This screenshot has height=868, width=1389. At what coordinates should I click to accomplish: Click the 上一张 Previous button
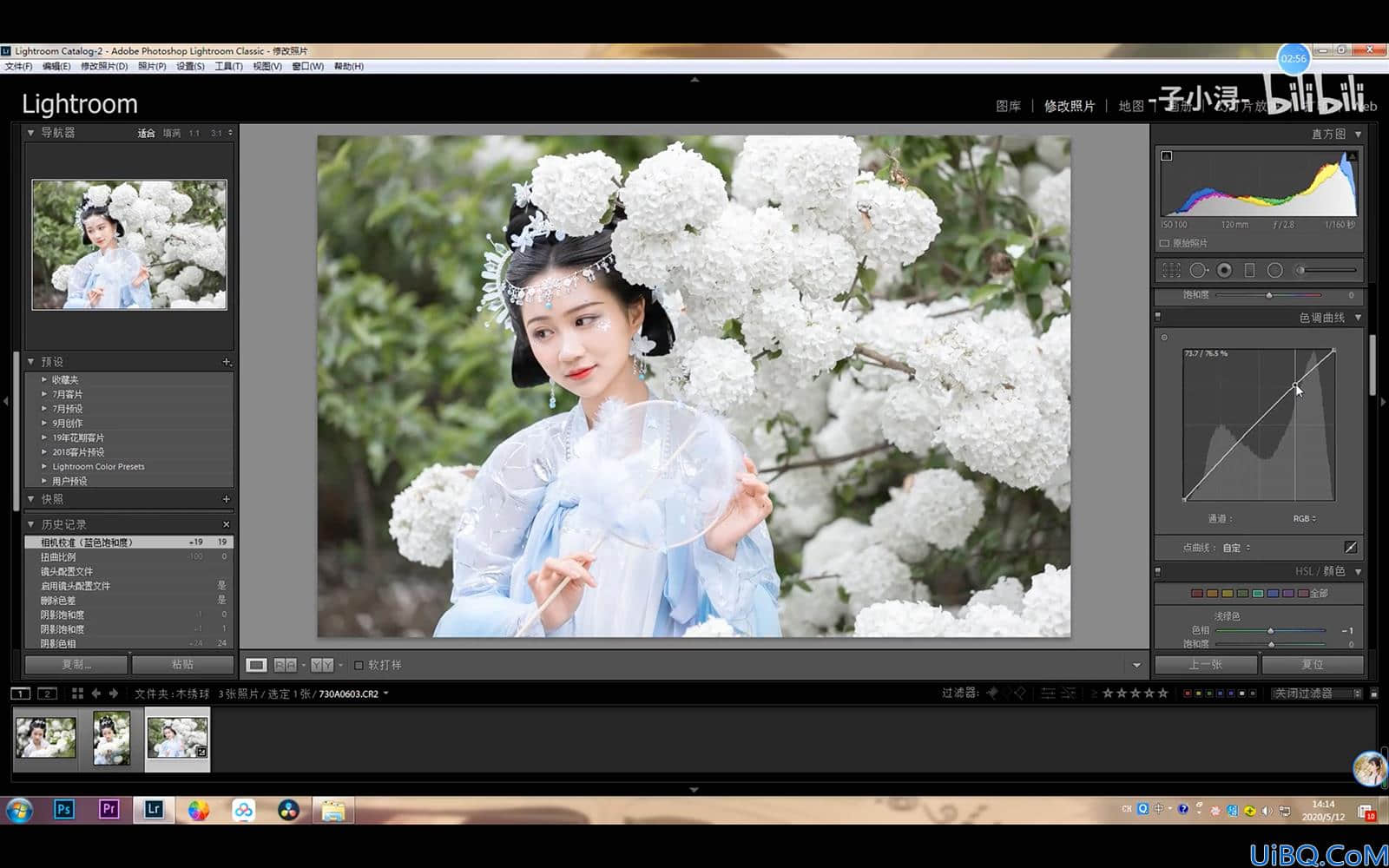coord(1206,665)
